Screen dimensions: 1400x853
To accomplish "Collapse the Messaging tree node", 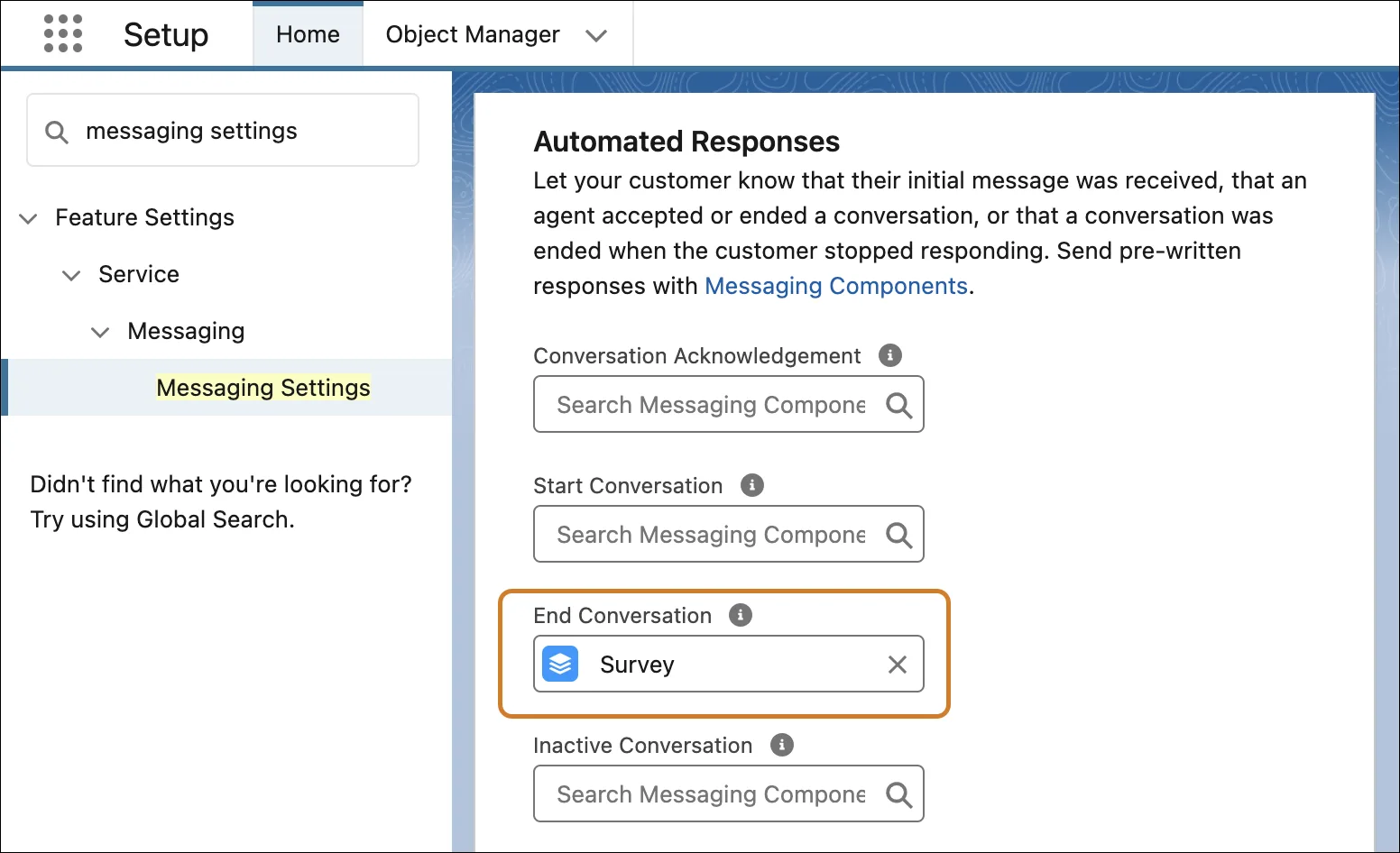I will (x=100, y=332).
